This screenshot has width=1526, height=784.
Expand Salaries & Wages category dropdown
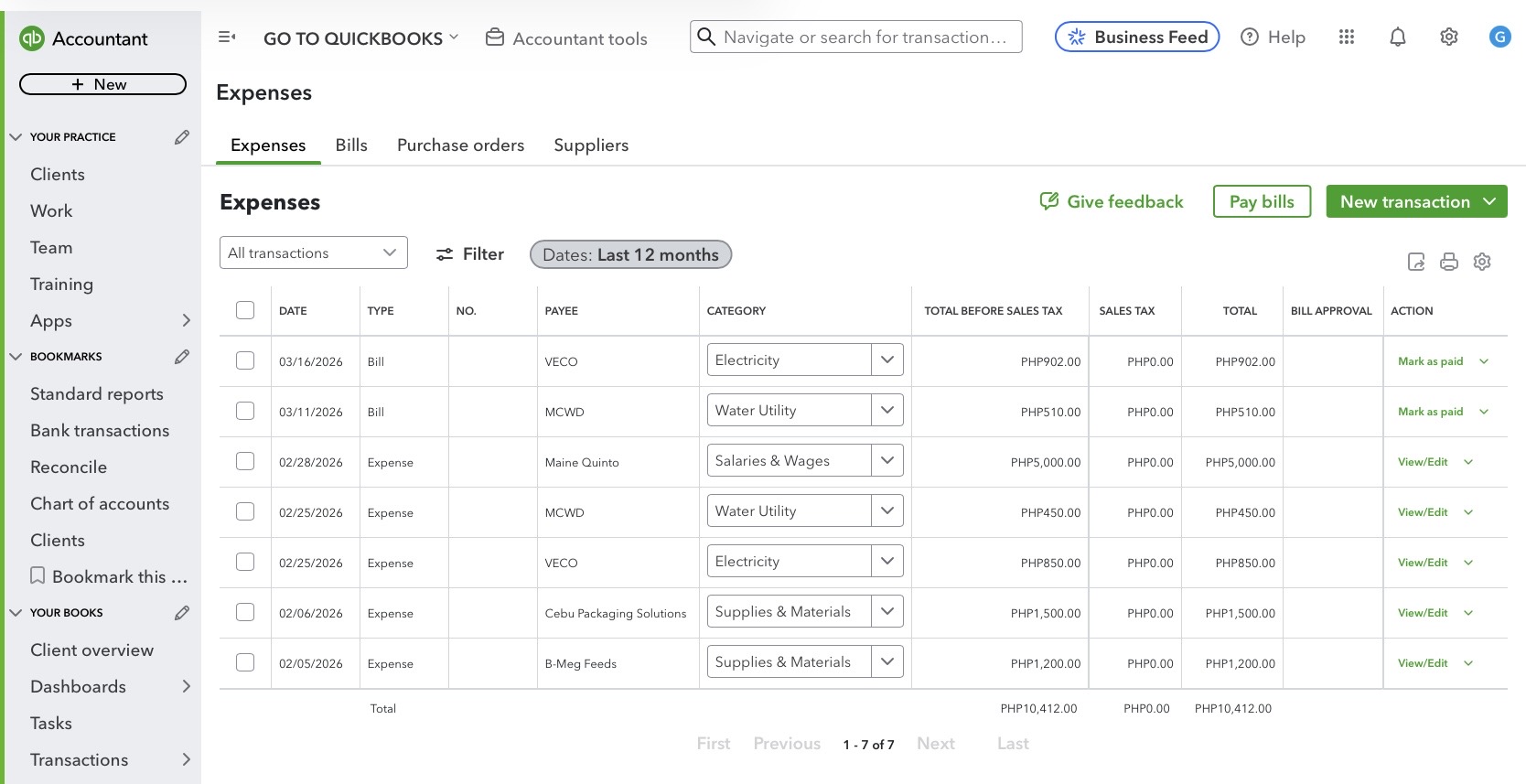tap(887, 461)
